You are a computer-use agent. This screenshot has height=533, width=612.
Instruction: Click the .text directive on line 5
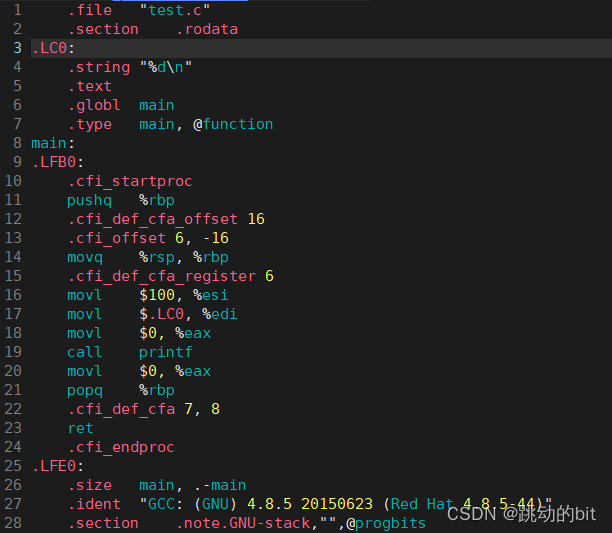(x=90, y=86)
